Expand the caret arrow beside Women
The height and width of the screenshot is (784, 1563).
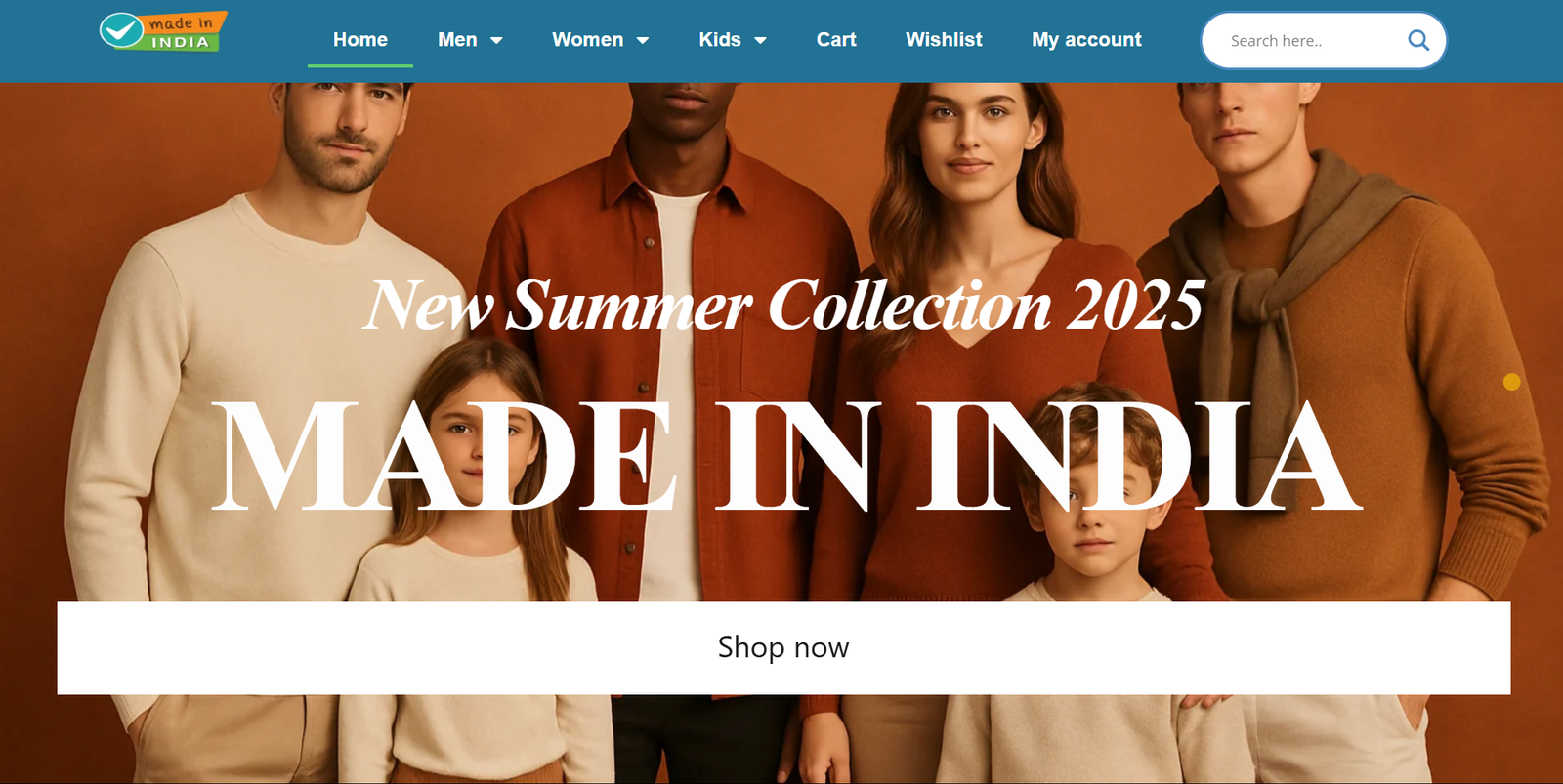click(643, 40)
